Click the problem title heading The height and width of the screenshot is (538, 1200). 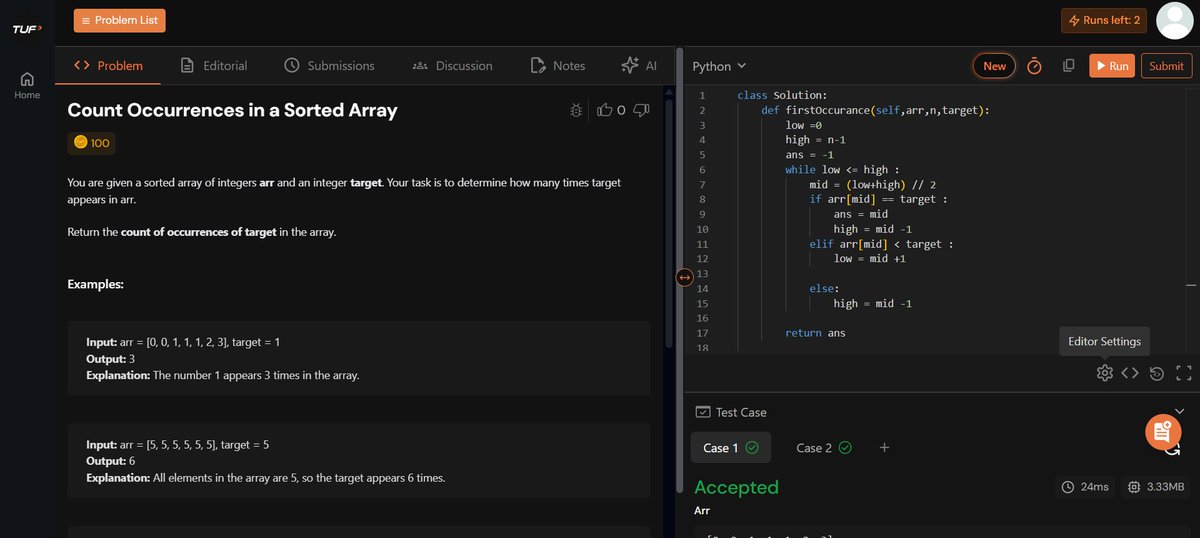click(x=232, y=110)
